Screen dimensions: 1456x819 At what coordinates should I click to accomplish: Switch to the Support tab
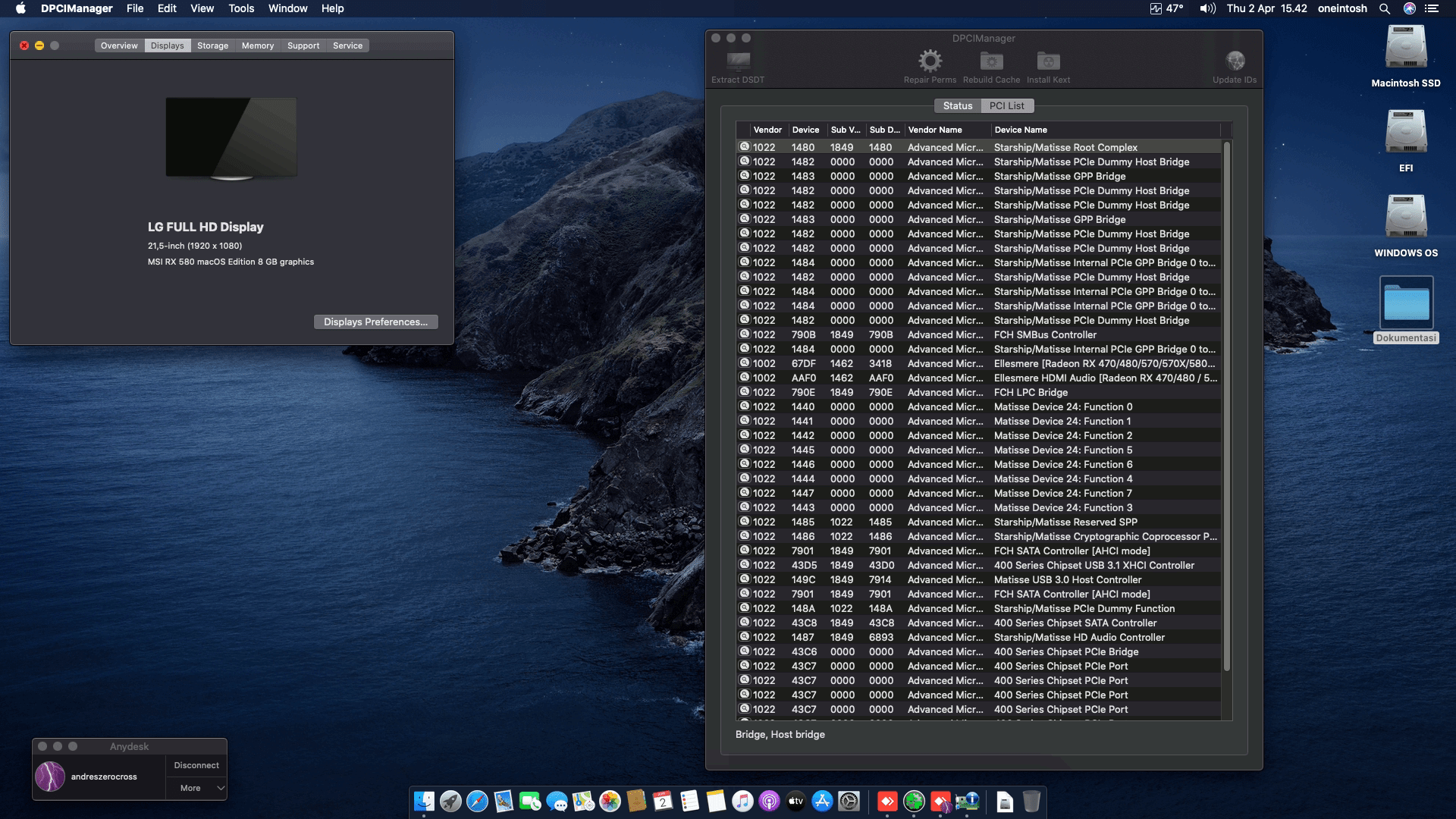tap(303, 45)
